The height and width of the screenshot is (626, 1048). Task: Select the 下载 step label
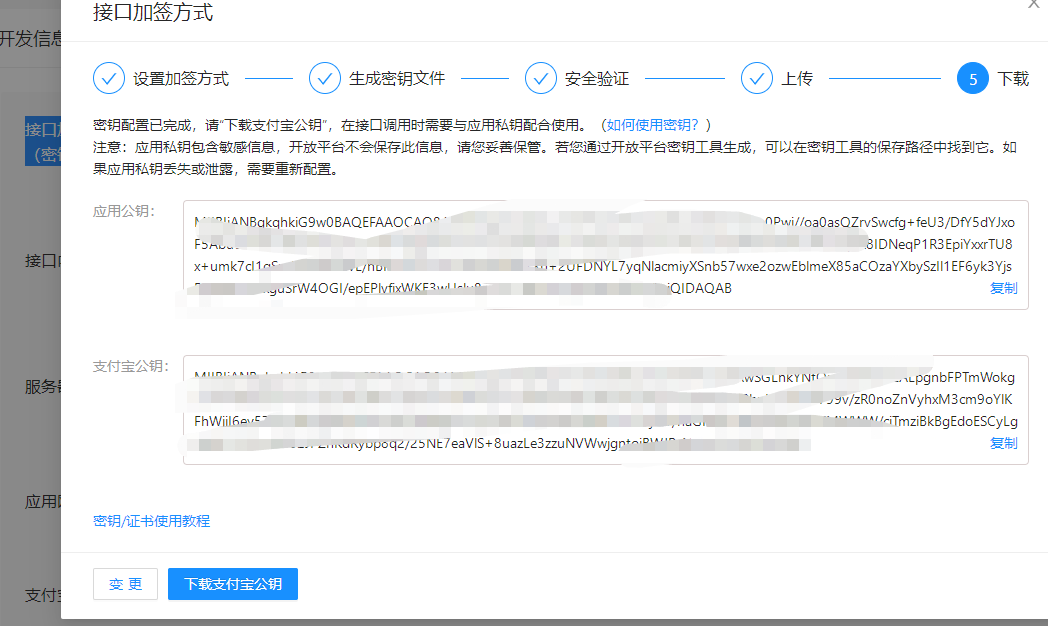point(1013,79)
